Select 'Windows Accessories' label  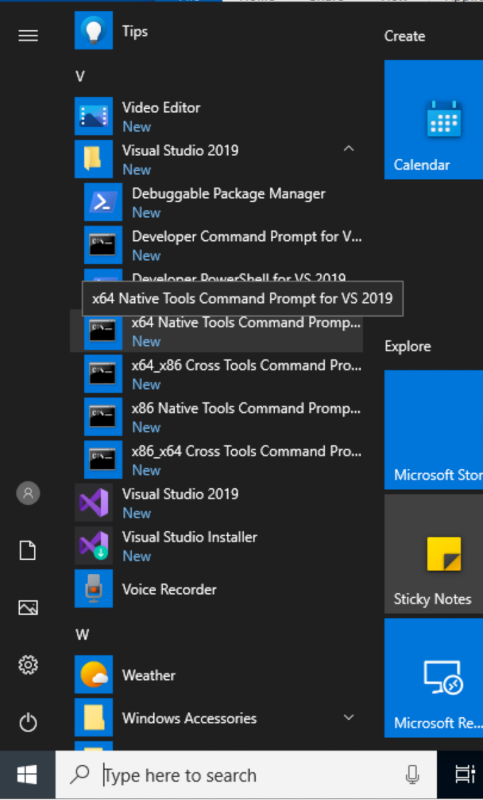click(189, 718)
